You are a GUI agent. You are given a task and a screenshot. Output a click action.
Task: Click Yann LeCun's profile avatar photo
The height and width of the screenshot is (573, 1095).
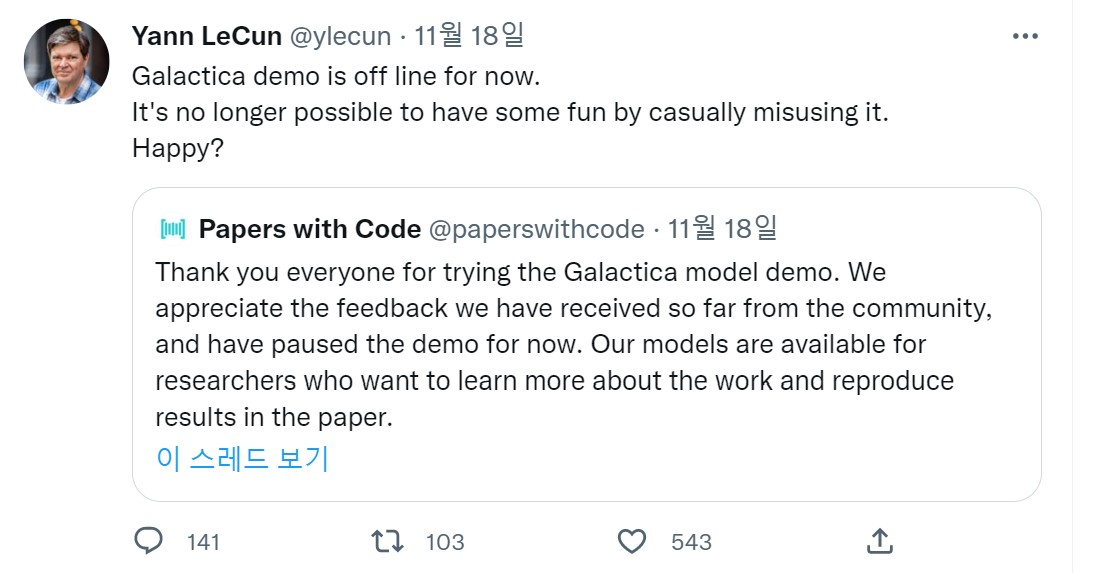point(67,62)
